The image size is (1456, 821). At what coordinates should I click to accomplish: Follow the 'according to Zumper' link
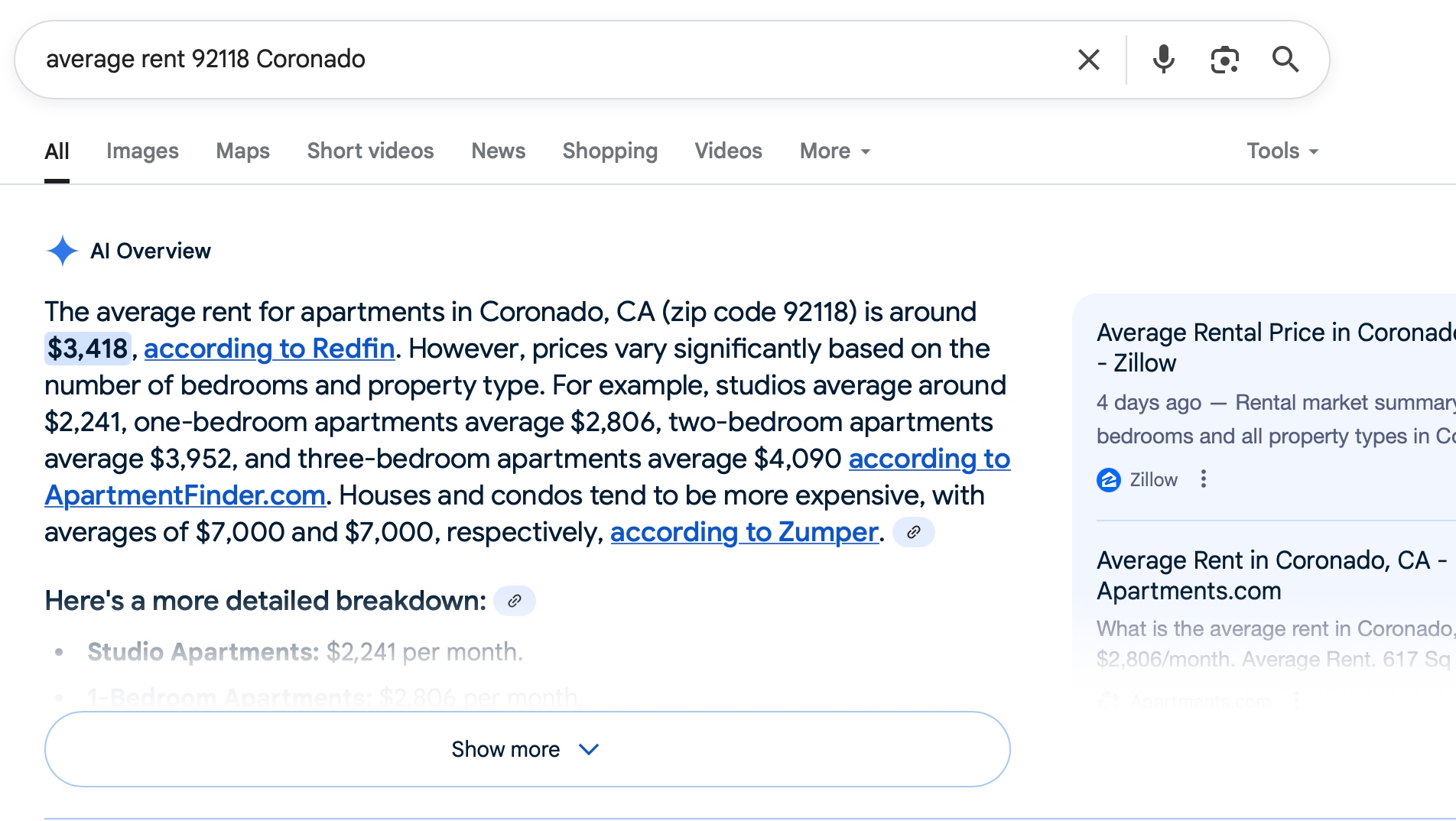pos(743,532)
